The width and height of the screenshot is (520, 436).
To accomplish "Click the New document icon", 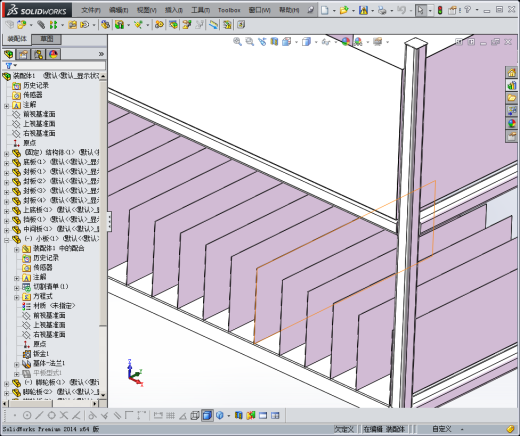I will pos(325,10).
